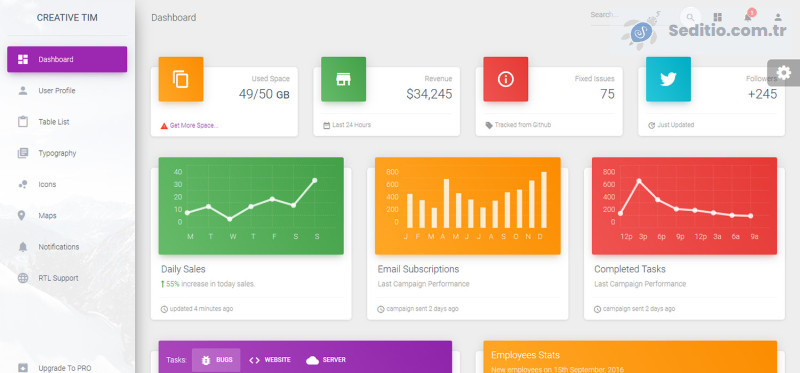Viewport: 800px width, 373px height.
Task: Click the clipboard icon beside Table List
Action: (x=22, y=122)
